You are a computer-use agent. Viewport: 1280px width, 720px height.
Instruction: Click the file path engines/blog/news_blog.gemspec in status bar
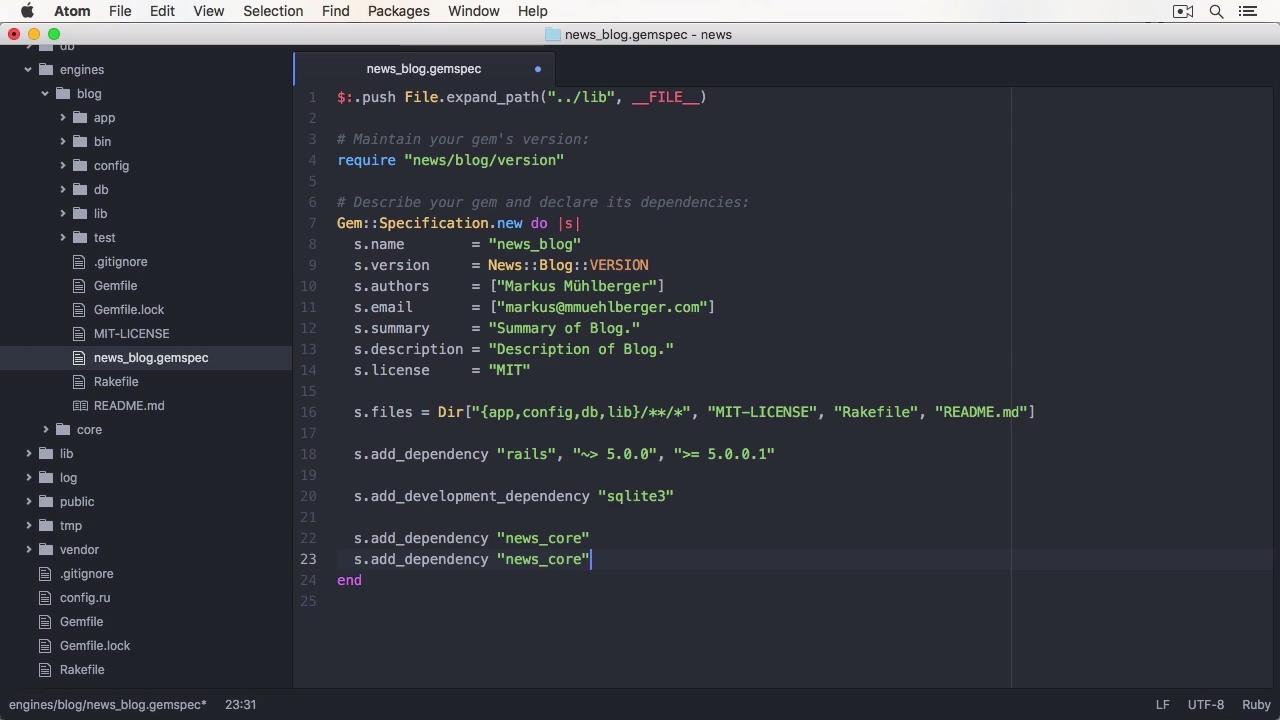click(x=107, y=704)
